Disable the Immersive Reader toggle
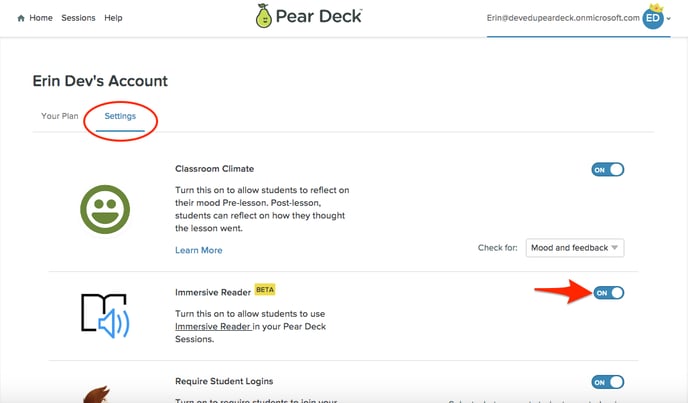This screenshot has width=688, height=403. click(x=607, y=292)
